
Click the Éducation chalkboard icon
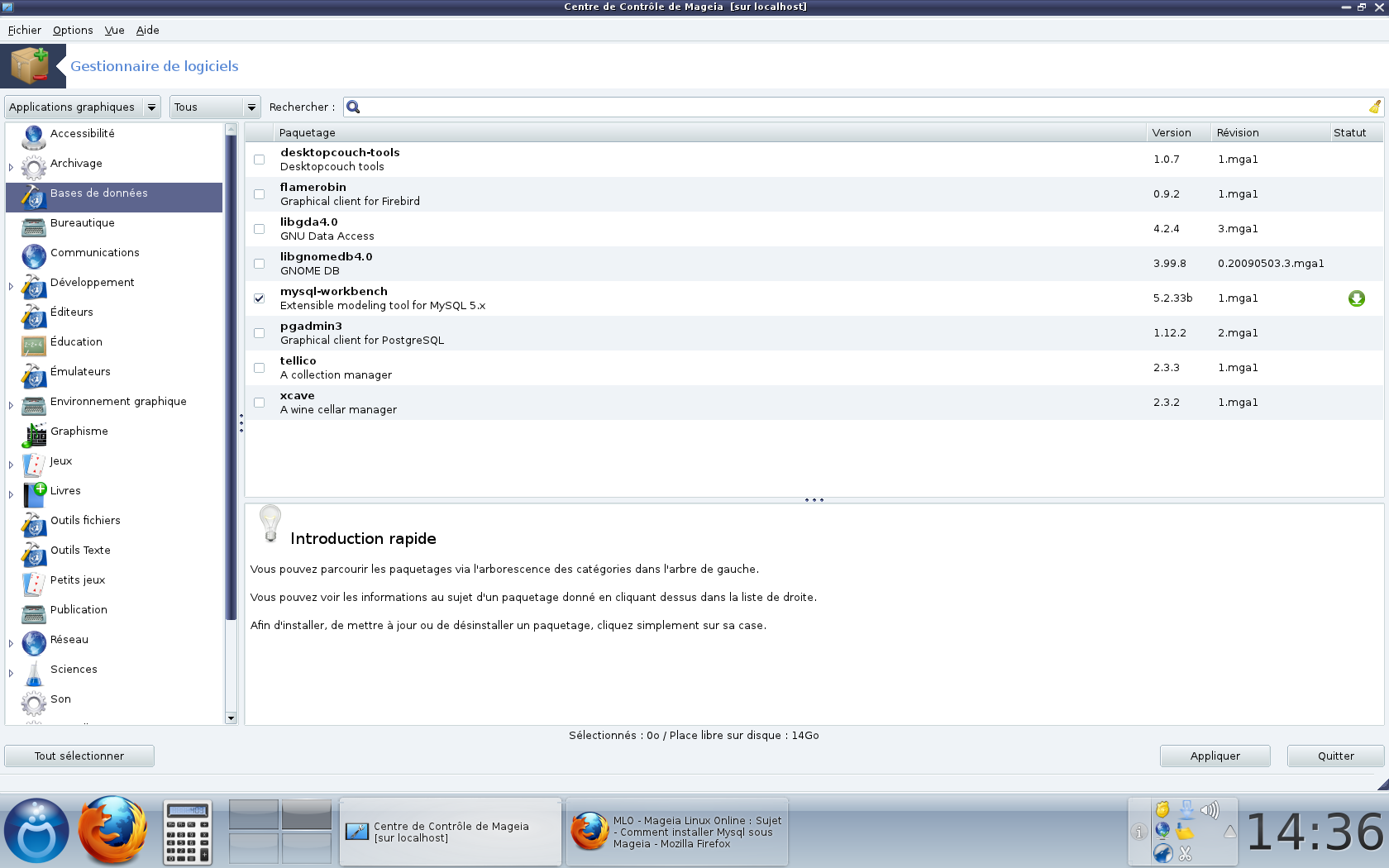tap(34, 346)
